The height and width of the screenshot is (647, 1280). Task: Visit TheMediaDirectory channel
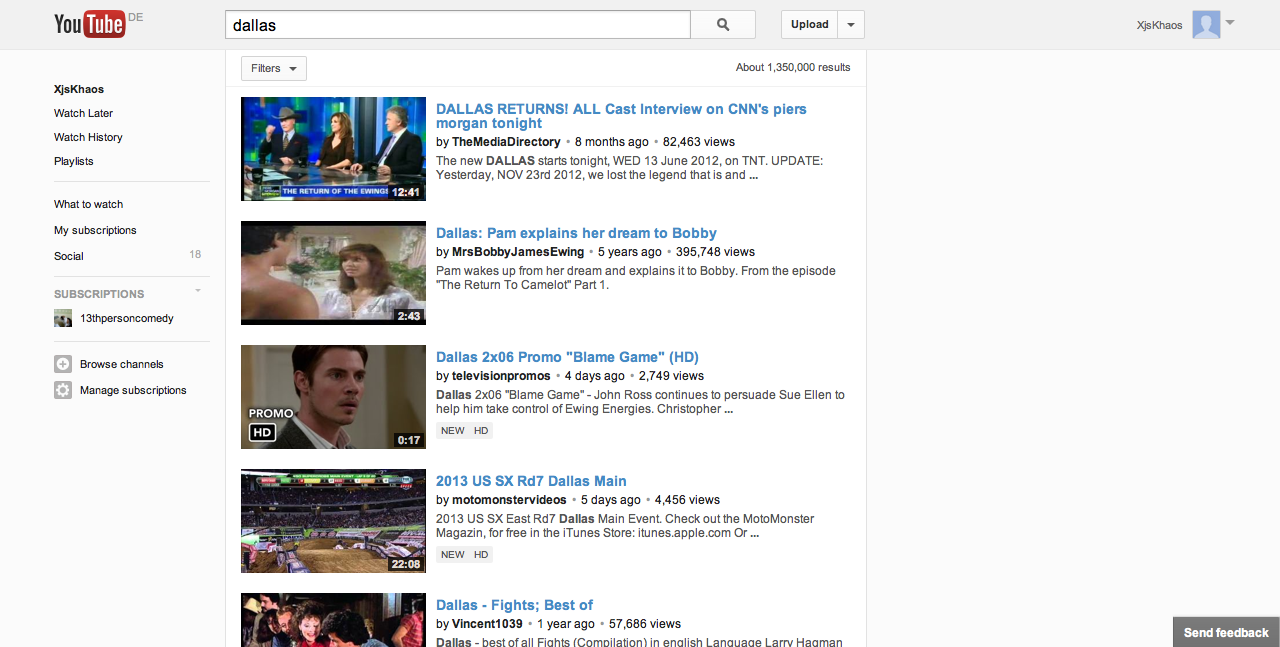coord(506,142)
